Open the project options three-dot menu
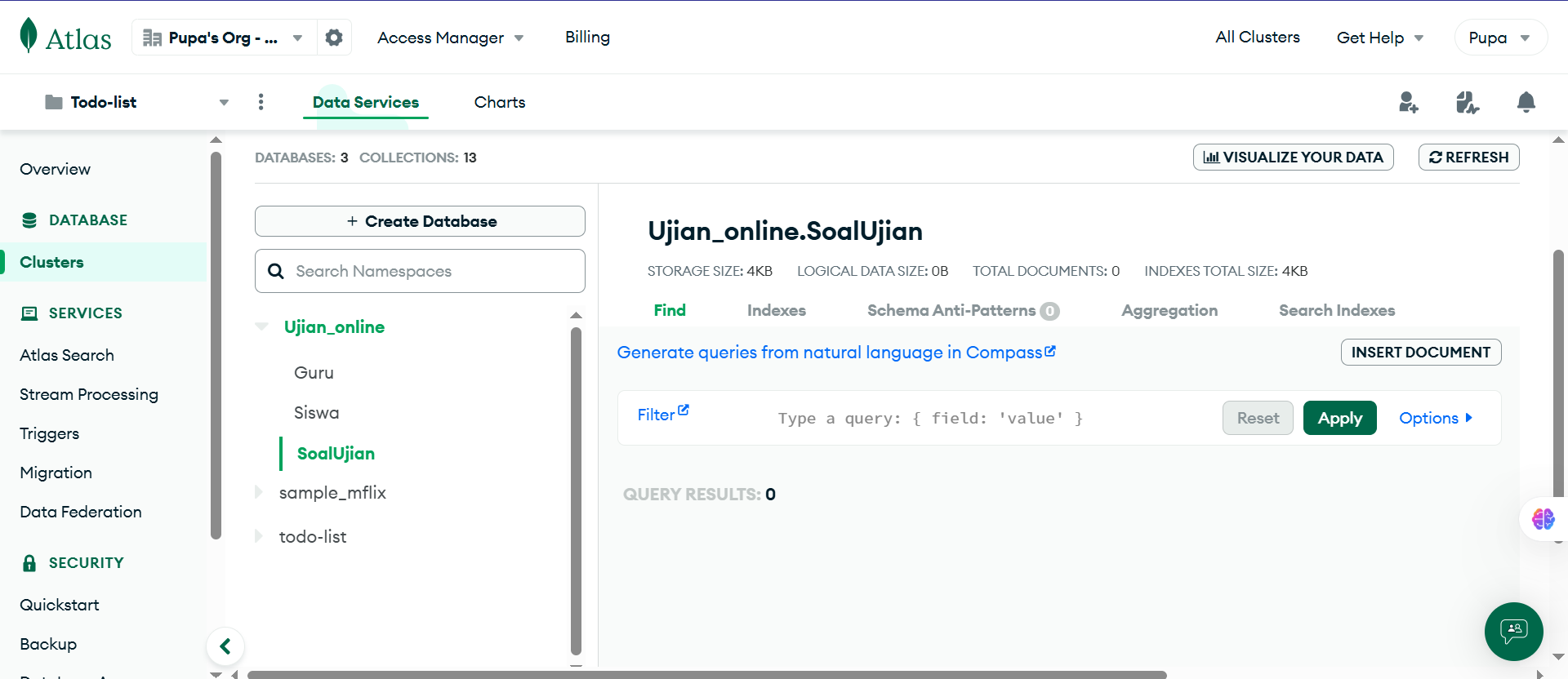Image resolution: width=1568 pixels, height=679 pixels. pos(261,102)
